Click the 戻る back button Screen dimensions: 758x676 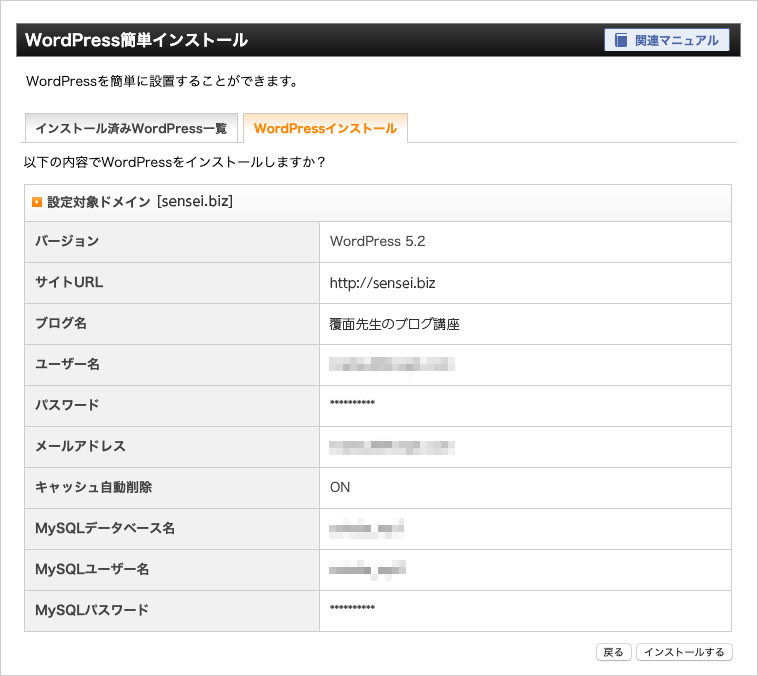tap(613, 652)
